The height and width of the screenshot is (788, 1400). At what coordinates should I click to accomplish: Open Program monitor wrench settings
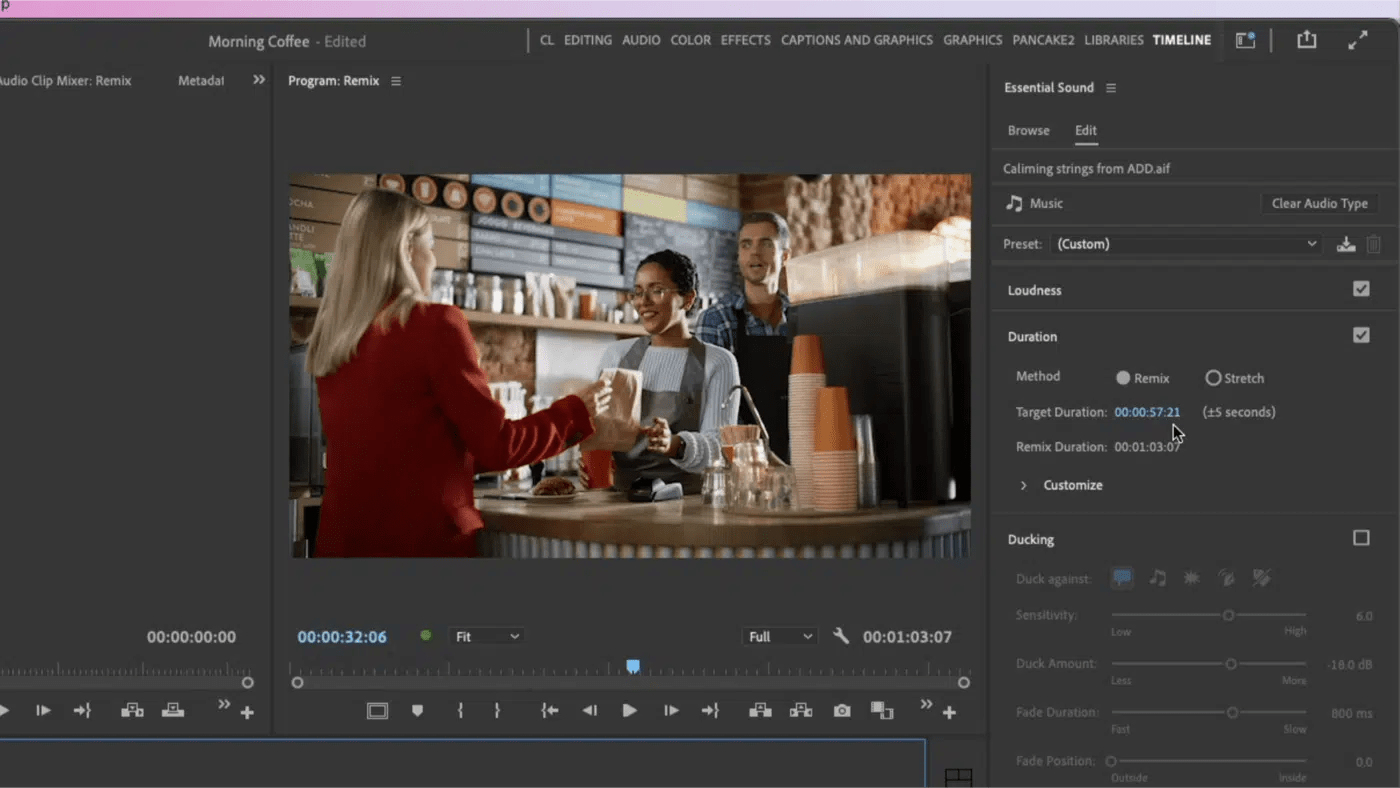click(x=841, y=636)
